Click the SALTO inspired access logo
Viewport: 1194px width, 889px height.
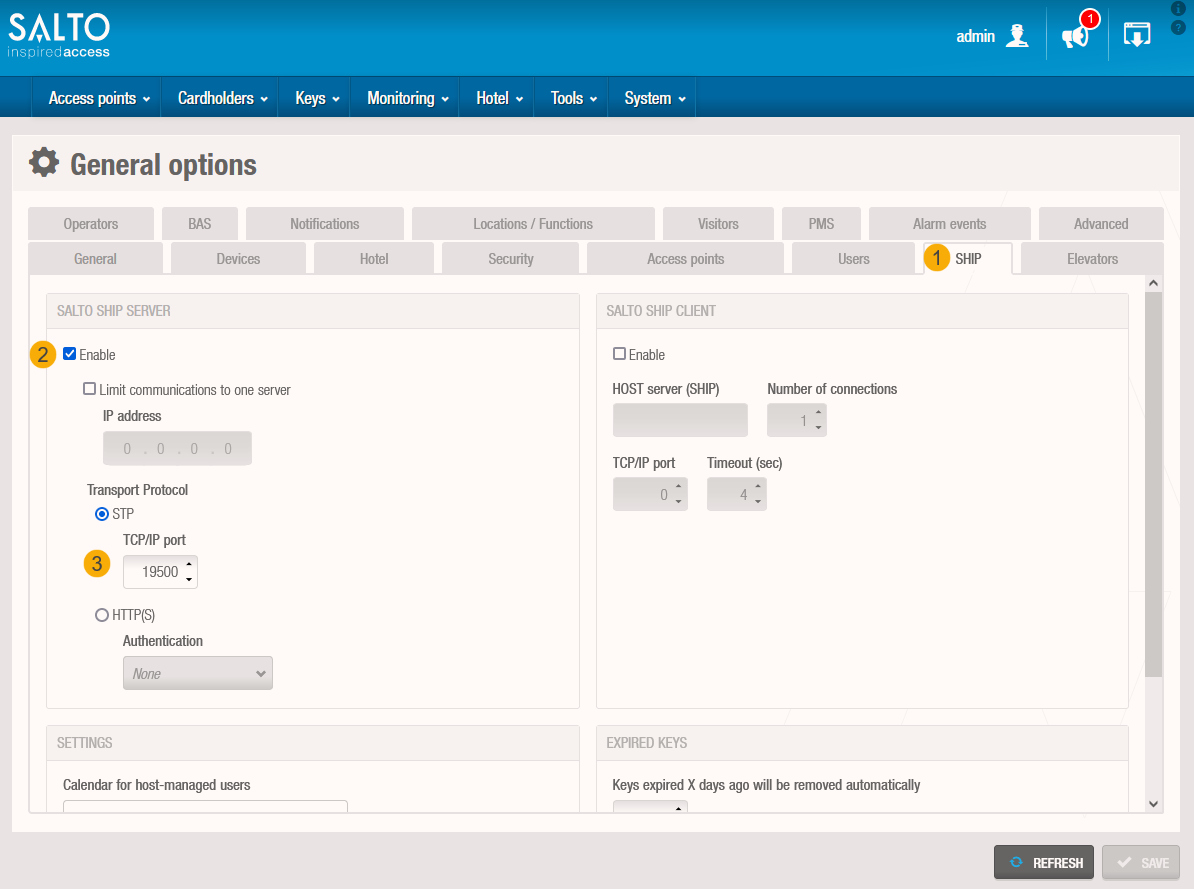[x=60, y=35]
